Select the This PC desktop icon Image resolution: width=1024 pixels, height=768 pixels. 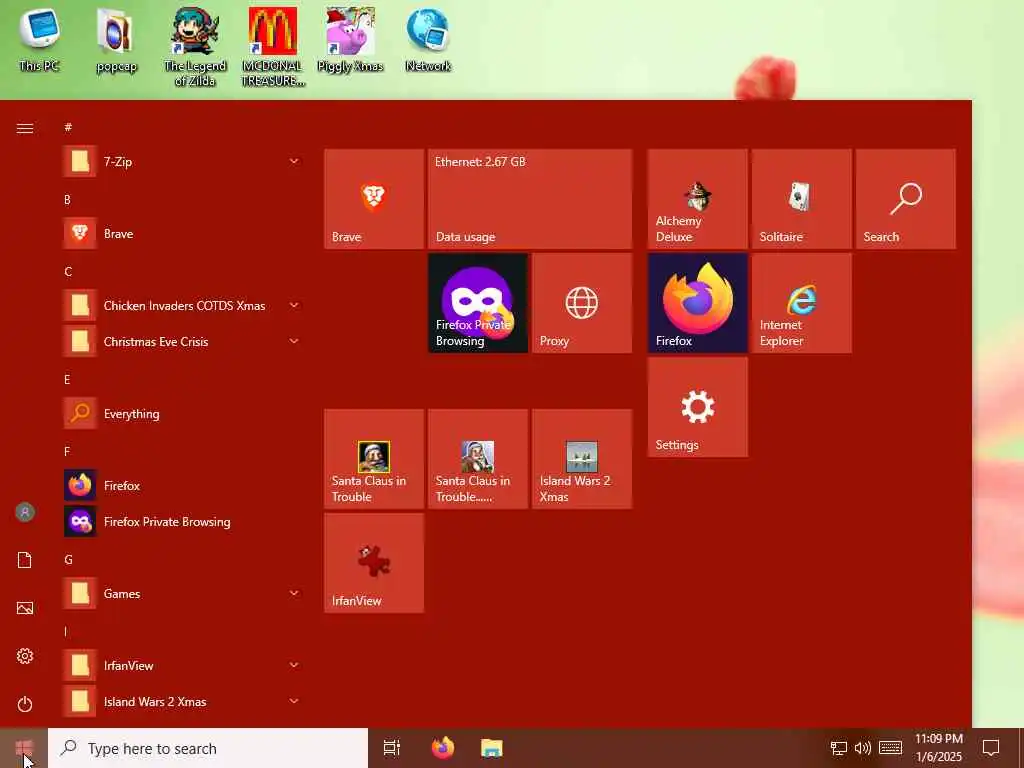pos(39,40)
